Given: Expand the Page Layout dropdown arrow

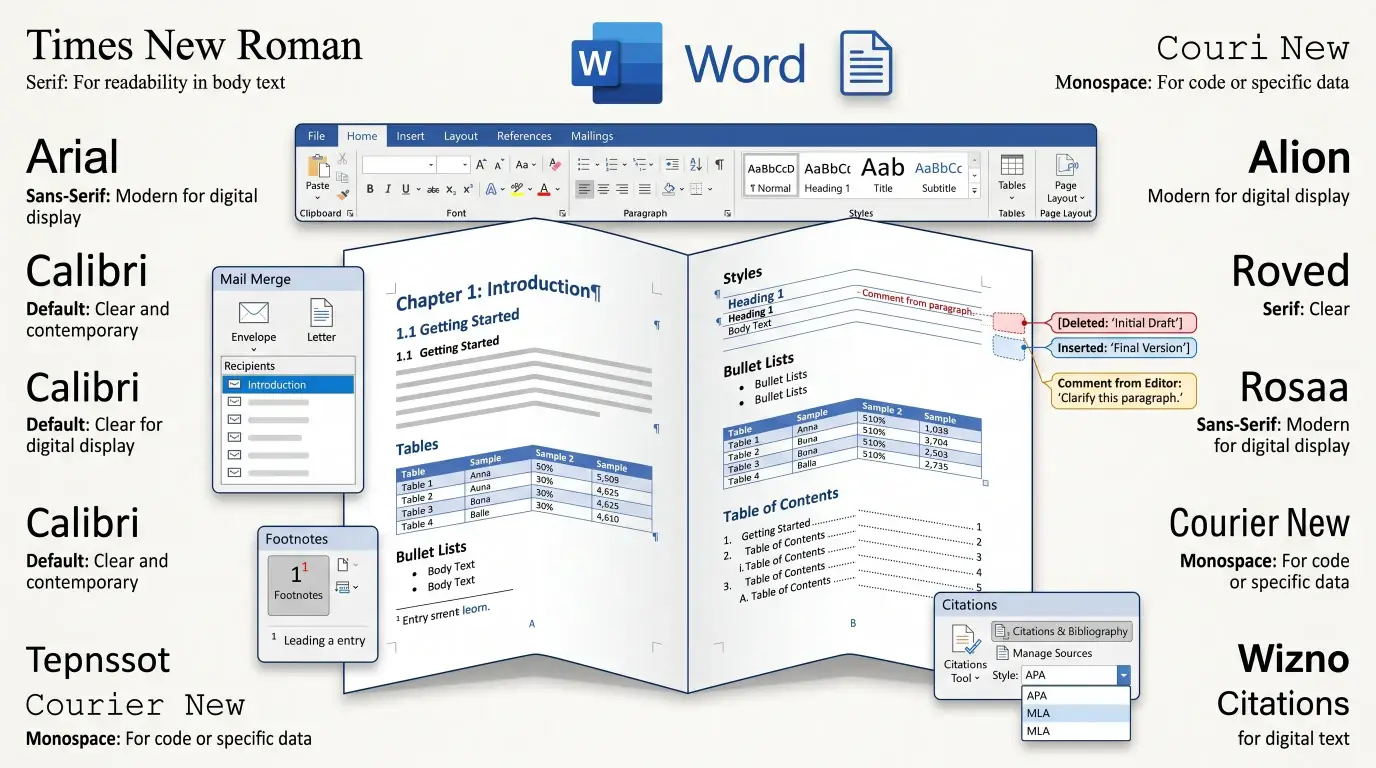Looking at the screenshot, I should [x=1082, y=198].
